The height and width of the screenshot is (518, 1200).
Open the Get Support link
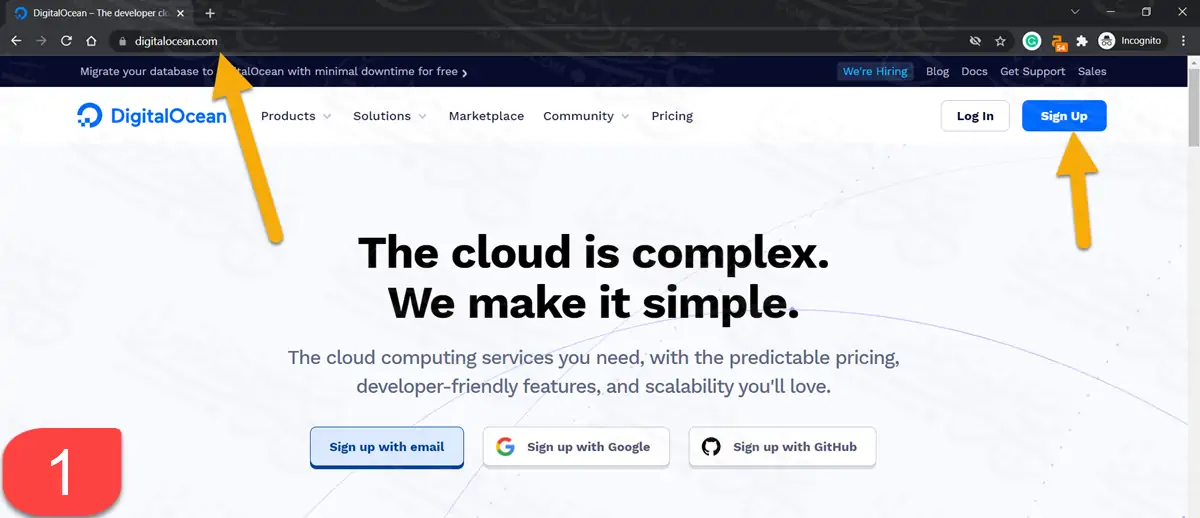pos(1033,71)
